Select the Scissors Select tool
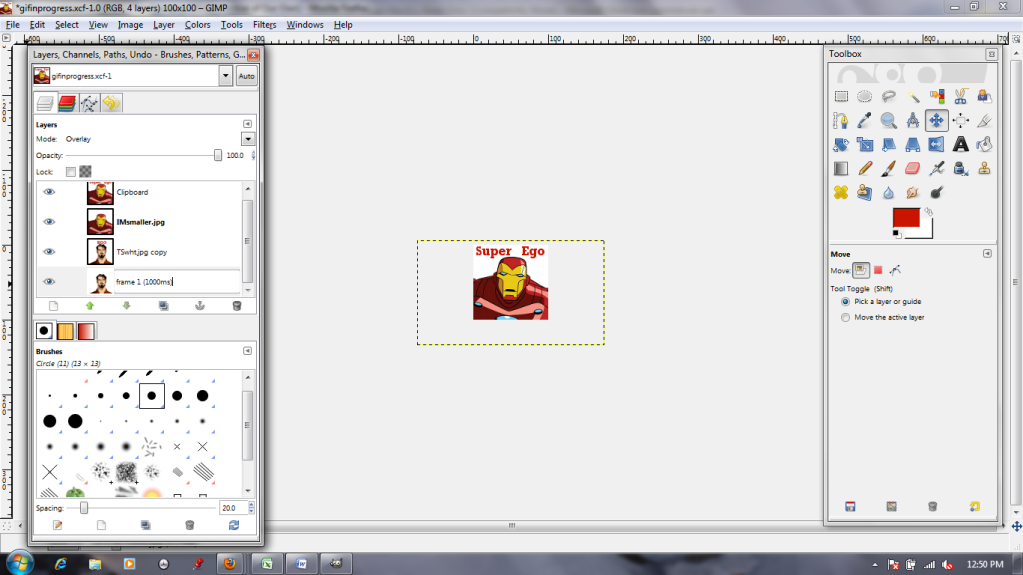The height and width of the screenshot is (575, 1023). pyautogui.click(x=960, y=97)
